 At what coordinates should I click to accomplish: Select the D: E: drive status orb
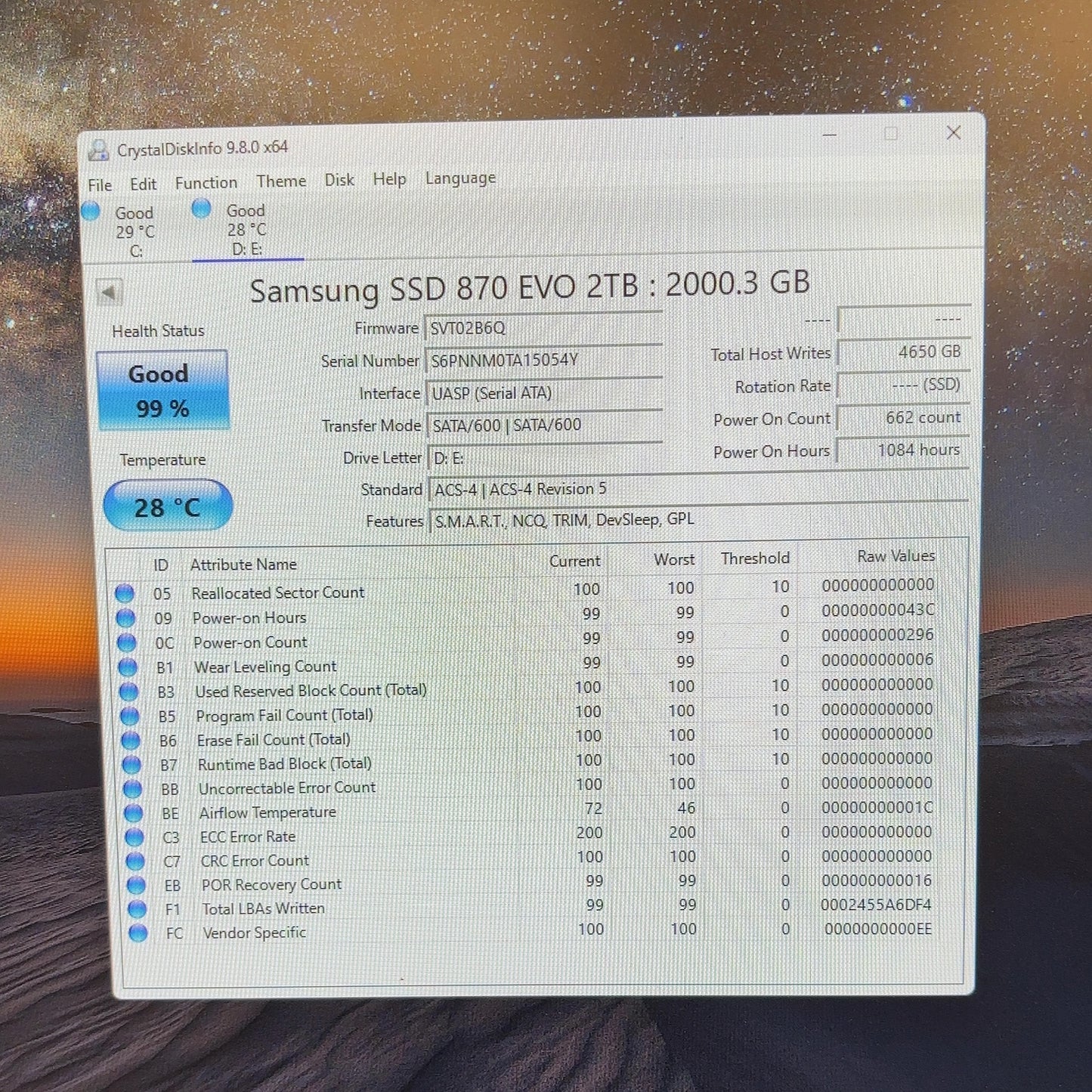tap(201, 208)
